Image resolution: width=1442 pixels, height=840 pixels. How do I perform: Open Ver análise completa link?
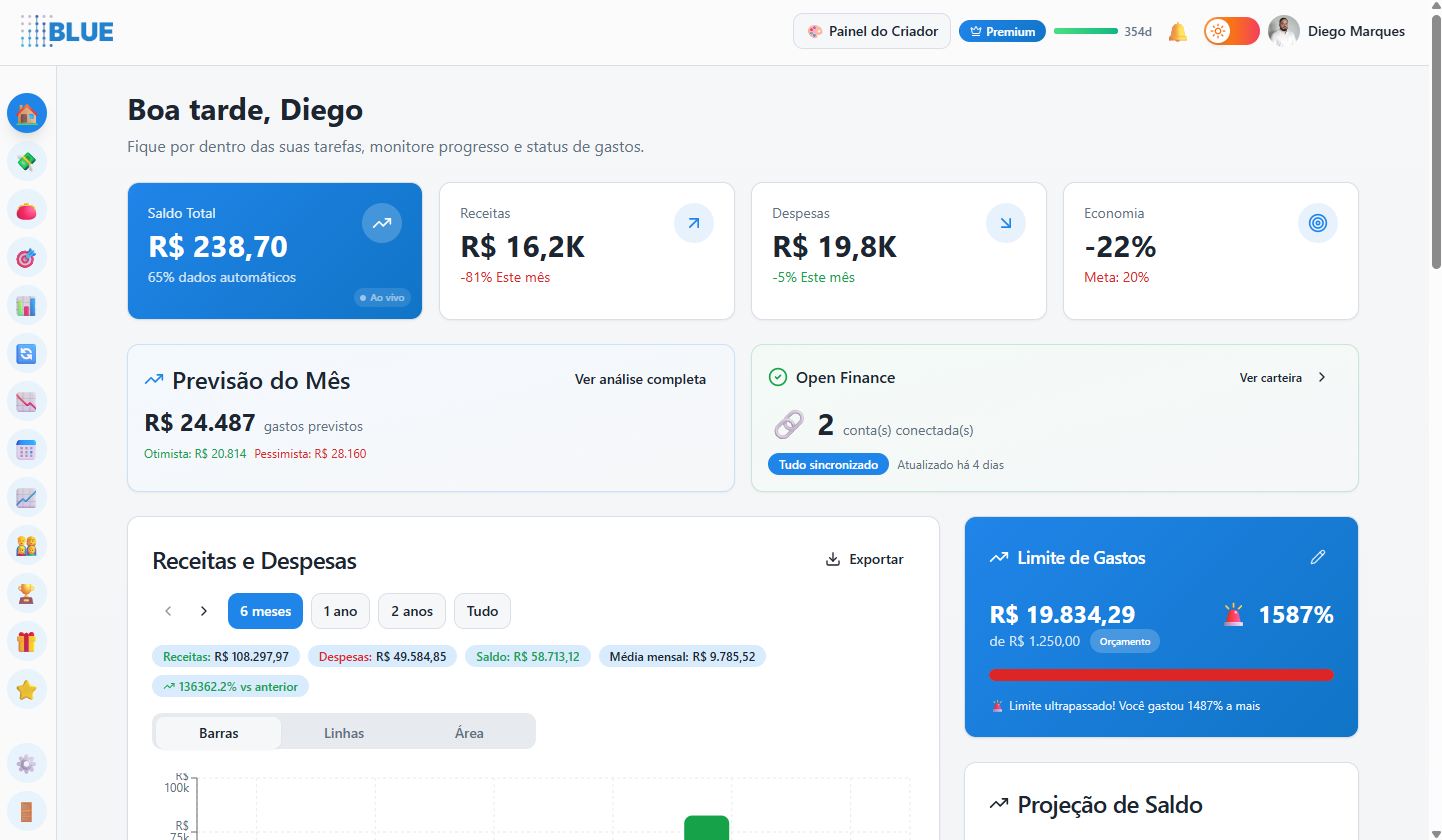coord(640,380)
